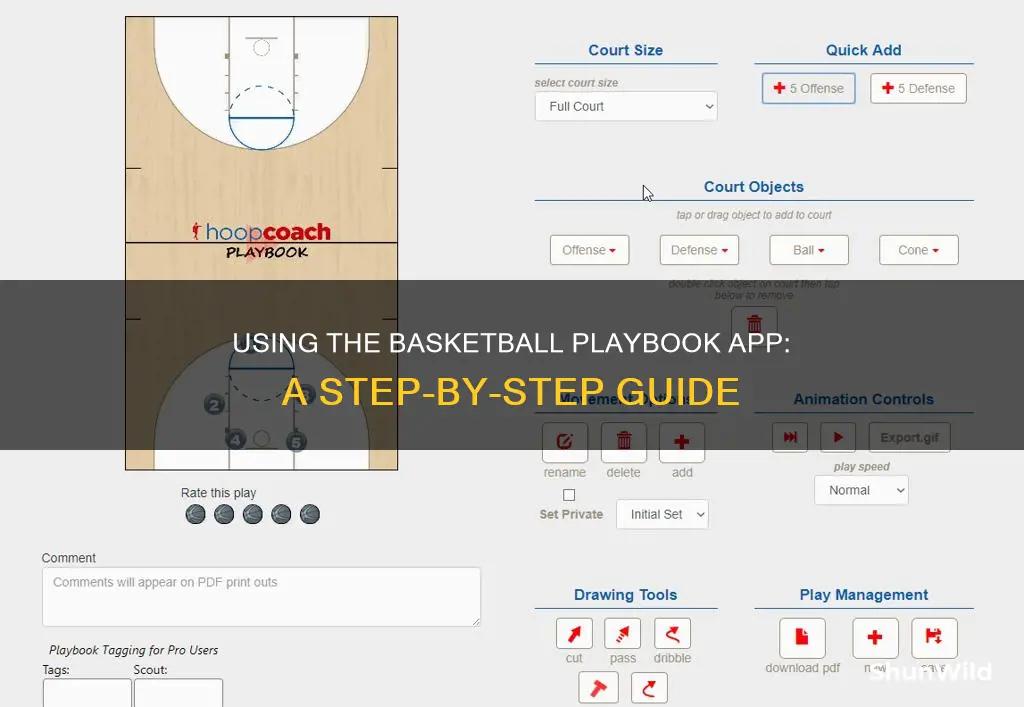
Task: Open the Cone object dropdown
Action: click(918, 250)
